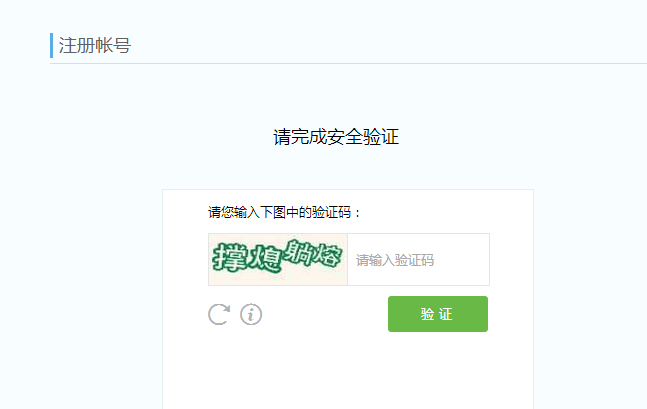Screen dimensions: 647x409
Task: Click the 证 character on the green button
Action: [446, 314]
